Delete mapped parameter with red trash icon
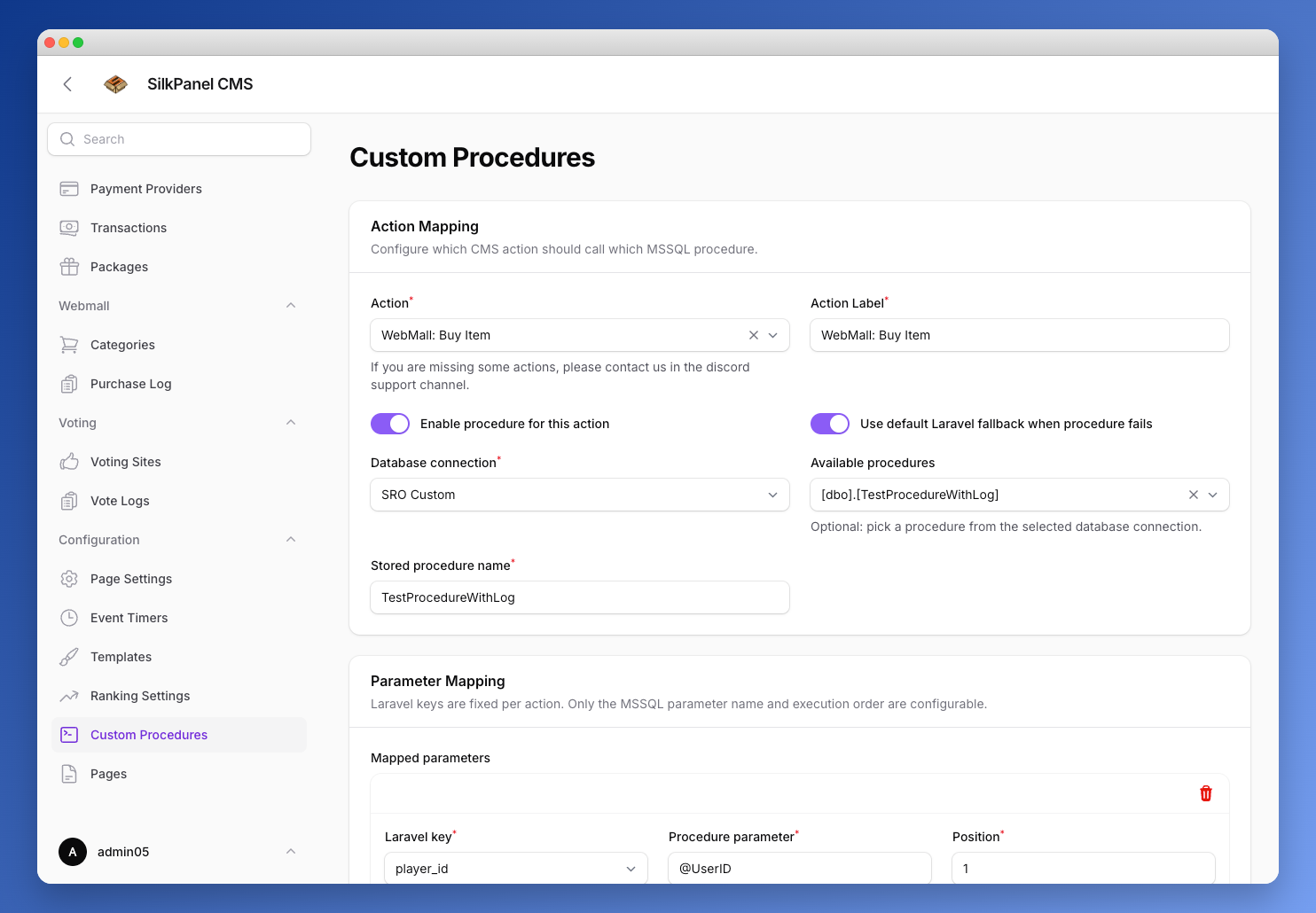 click(1206, 793)
